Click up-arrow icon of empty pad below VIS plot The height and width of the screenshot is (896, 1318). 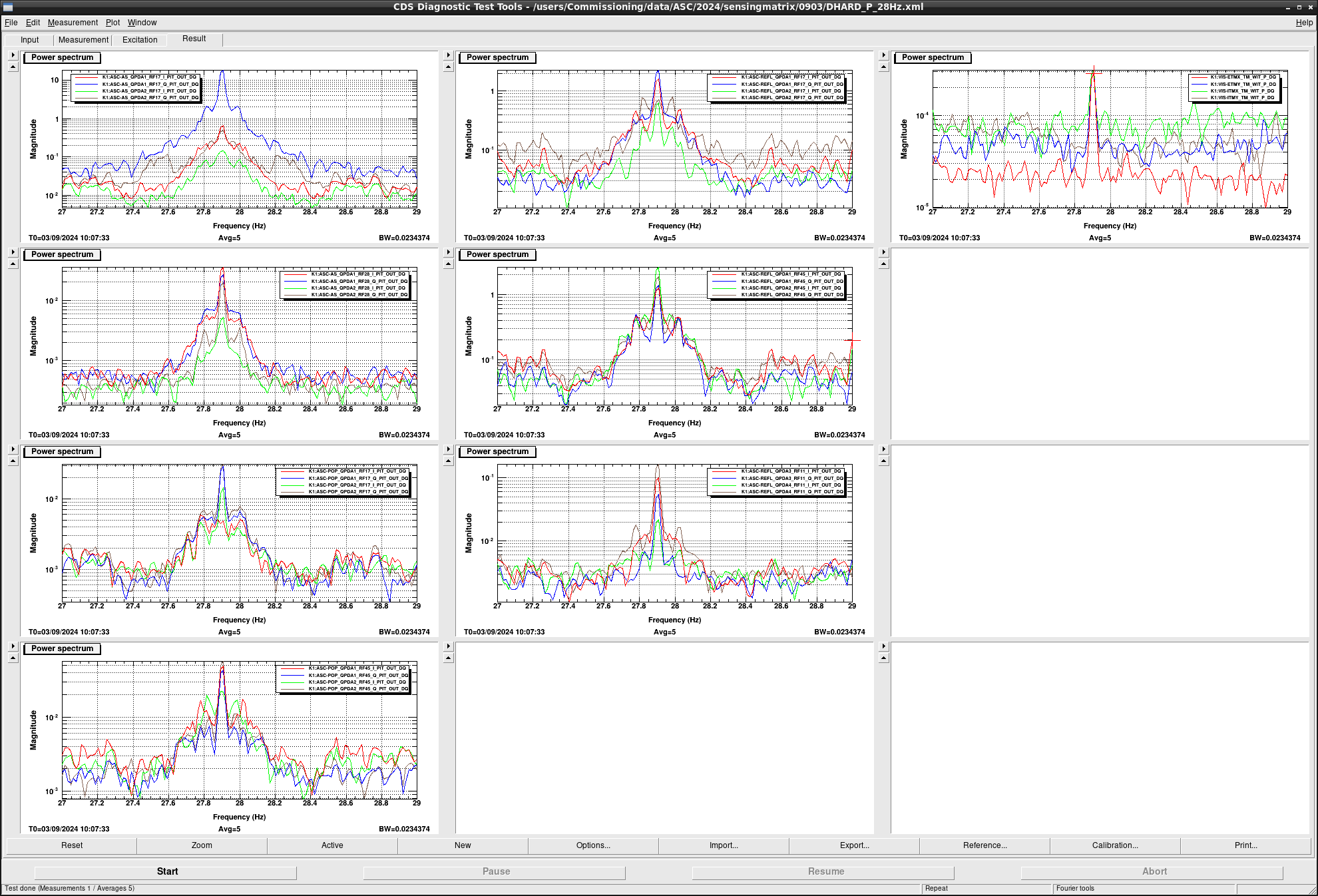pos(884,264)
